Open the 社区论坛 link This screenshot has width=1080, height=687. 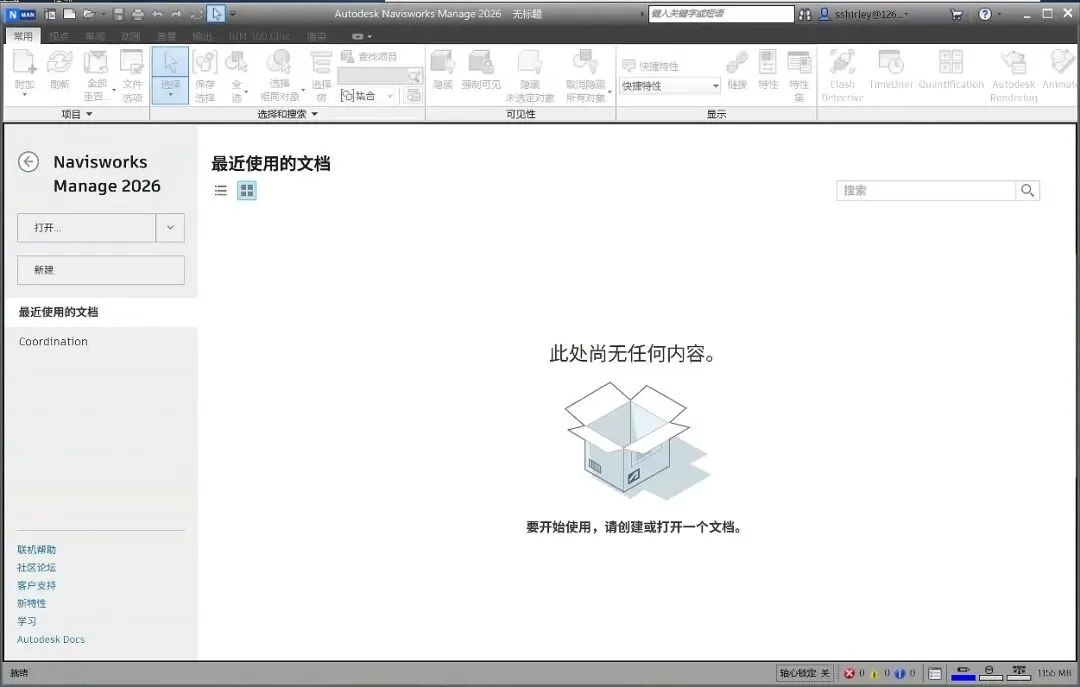coord(37,568)
